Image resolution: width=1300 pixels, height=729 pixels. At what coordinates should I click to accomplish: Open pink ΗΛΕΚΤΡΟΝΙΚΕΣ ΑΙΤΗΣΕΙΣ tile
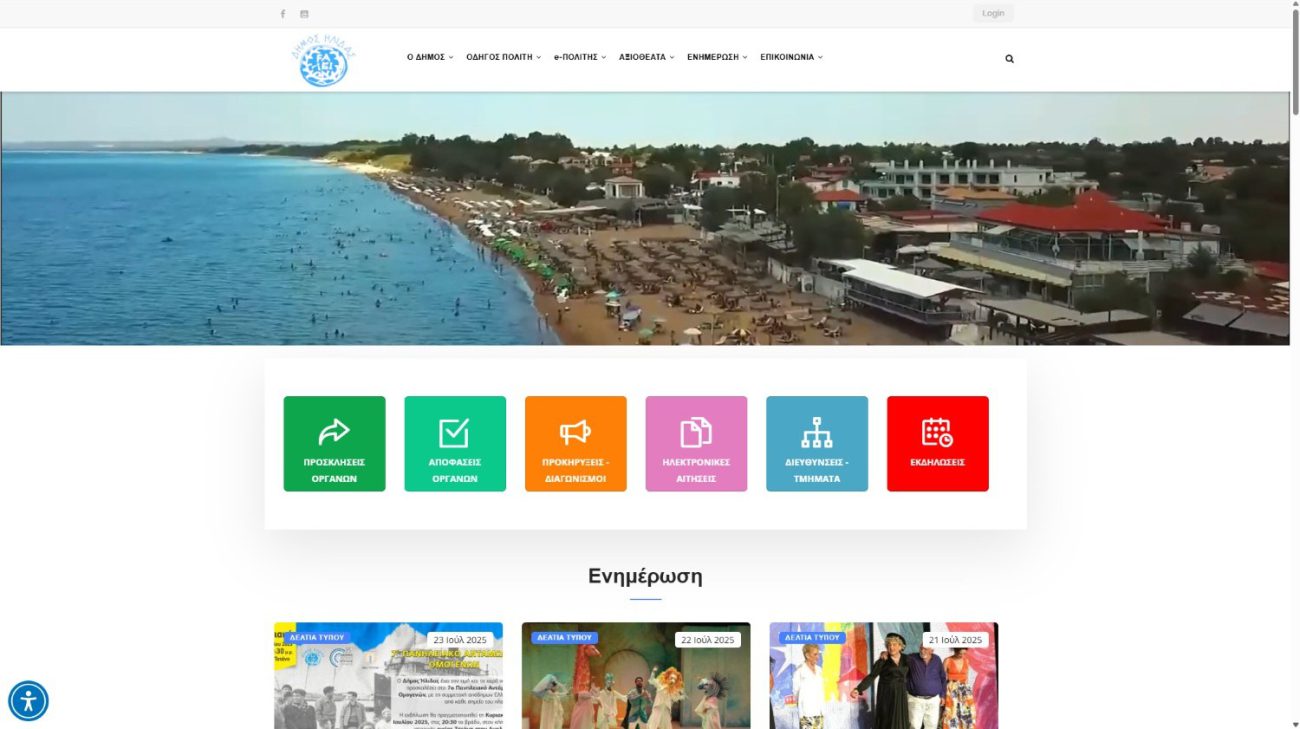(696, 444)
